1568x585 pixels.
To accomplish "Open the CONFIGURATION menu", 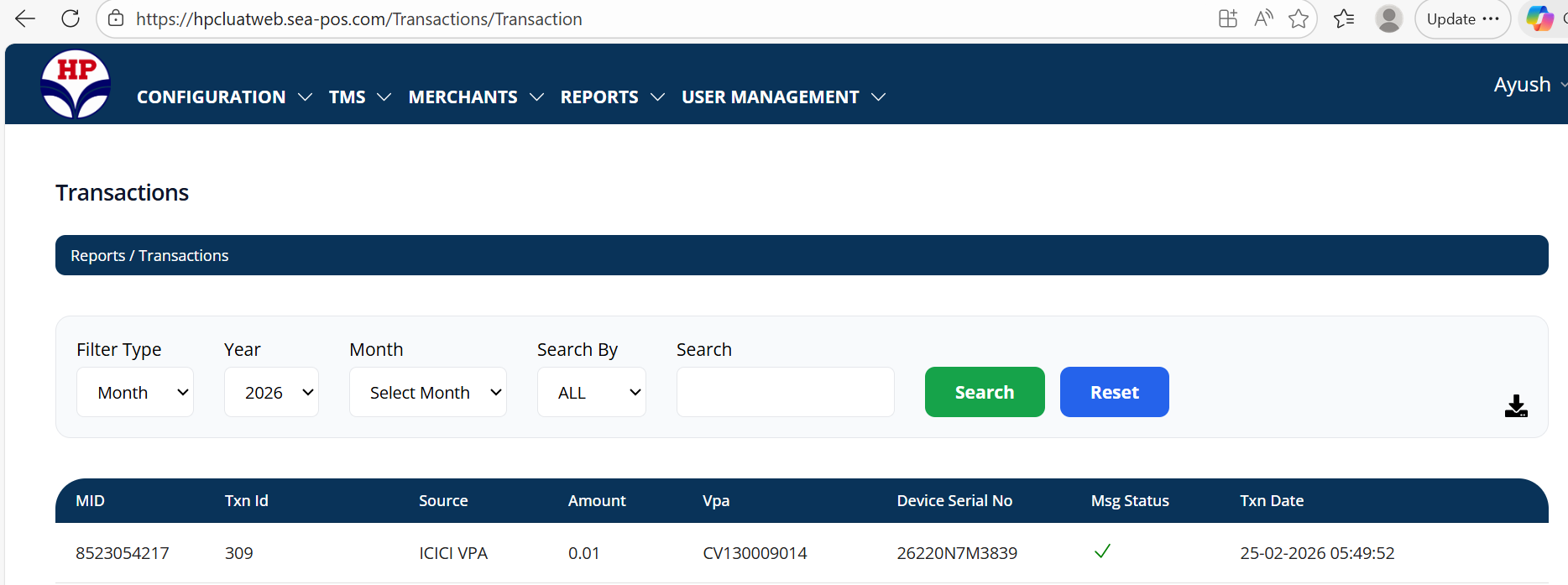I will click(224, 97).
